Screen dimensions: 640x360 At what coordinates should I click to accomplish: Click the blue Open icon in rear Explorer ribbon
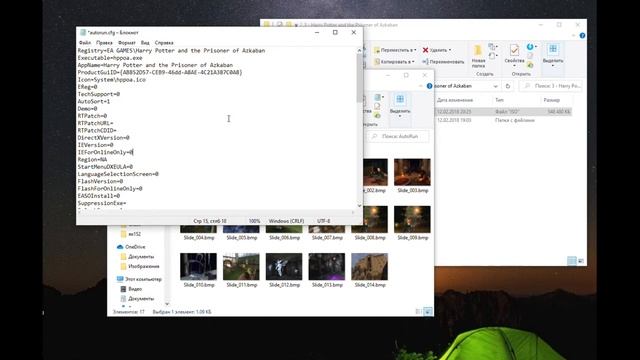pos(530,47)
